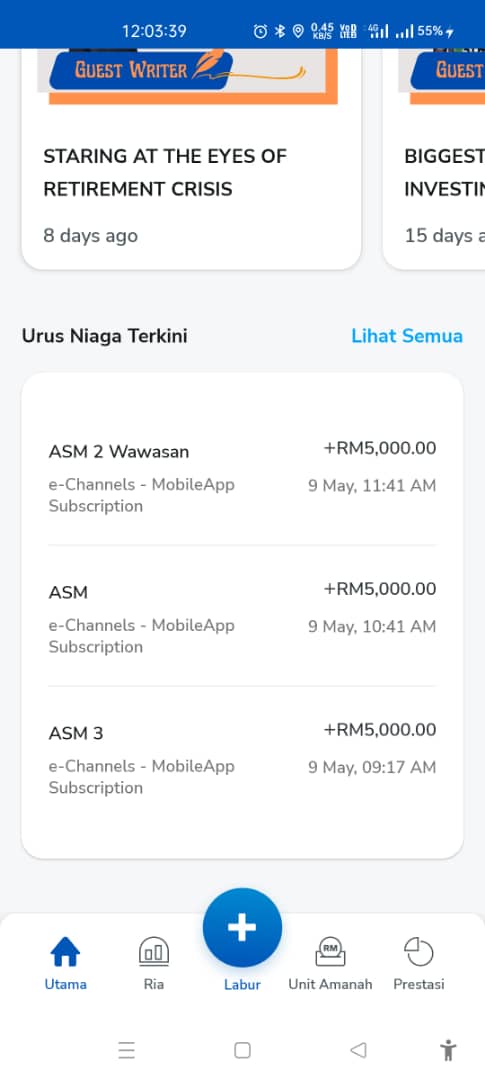Open the Ria chart icon
The width and height of the screenshot is (485, 1080).
tap(154, 953)
